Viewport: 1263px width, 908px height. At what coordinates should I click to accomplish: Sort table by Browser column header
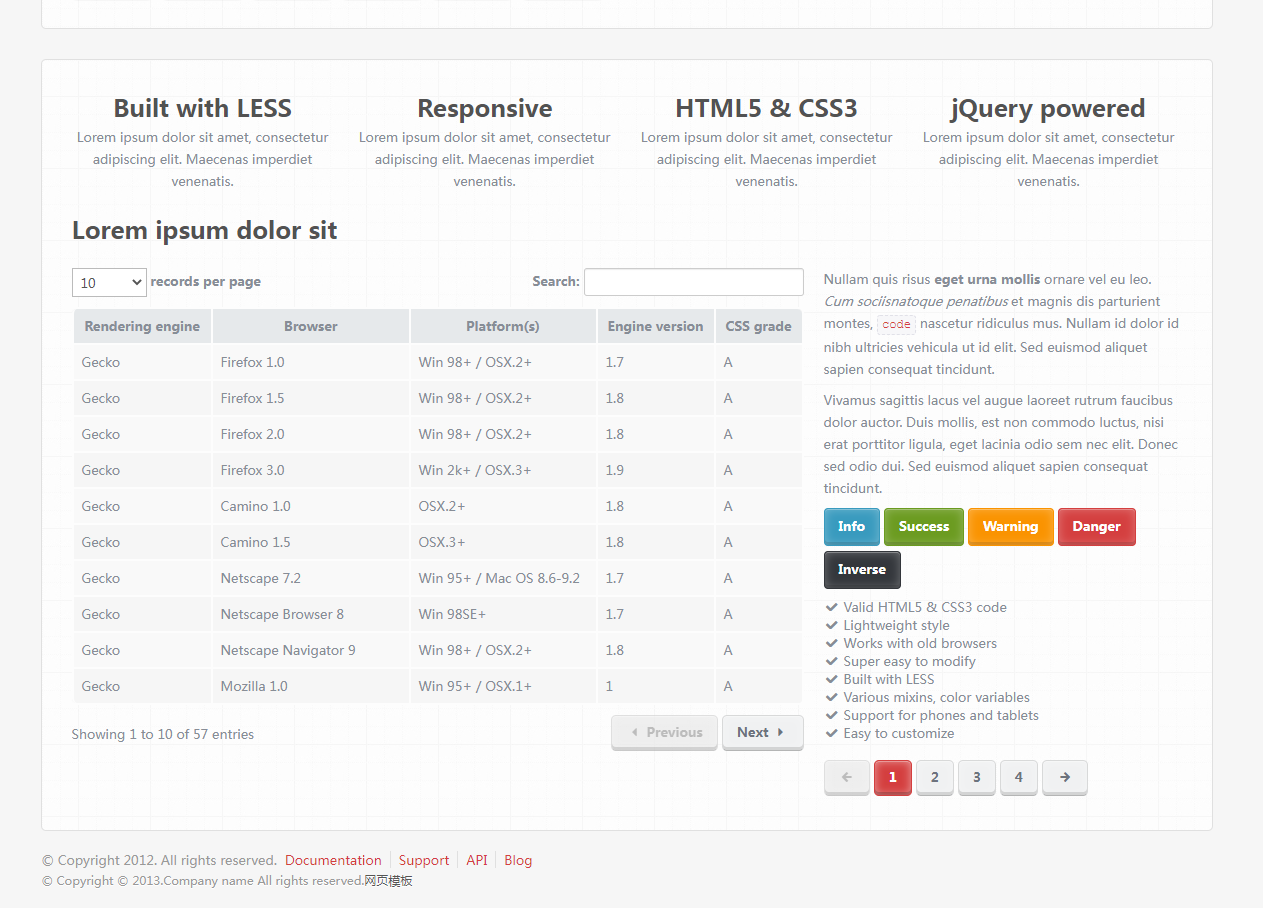(310, 326)
